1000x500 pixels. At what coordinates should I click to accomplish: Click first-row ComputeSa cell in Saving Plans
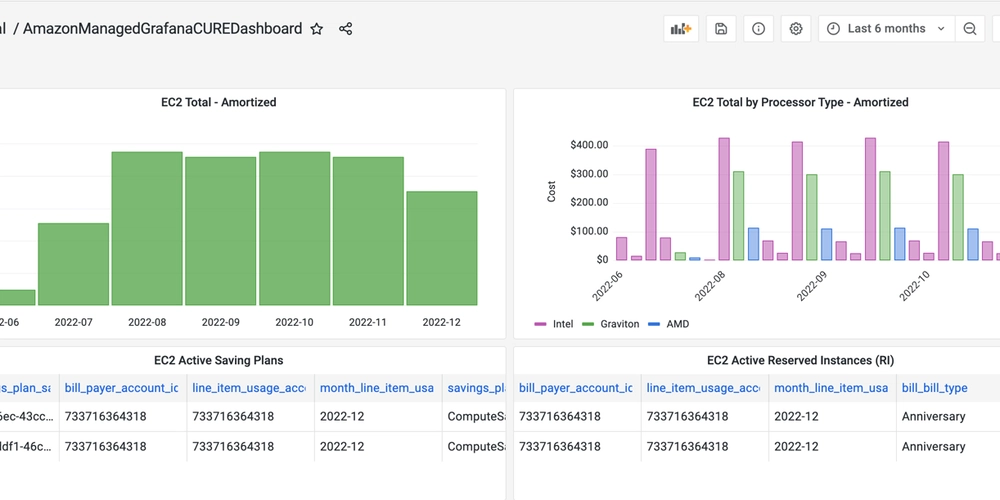(x=476, y=416)
